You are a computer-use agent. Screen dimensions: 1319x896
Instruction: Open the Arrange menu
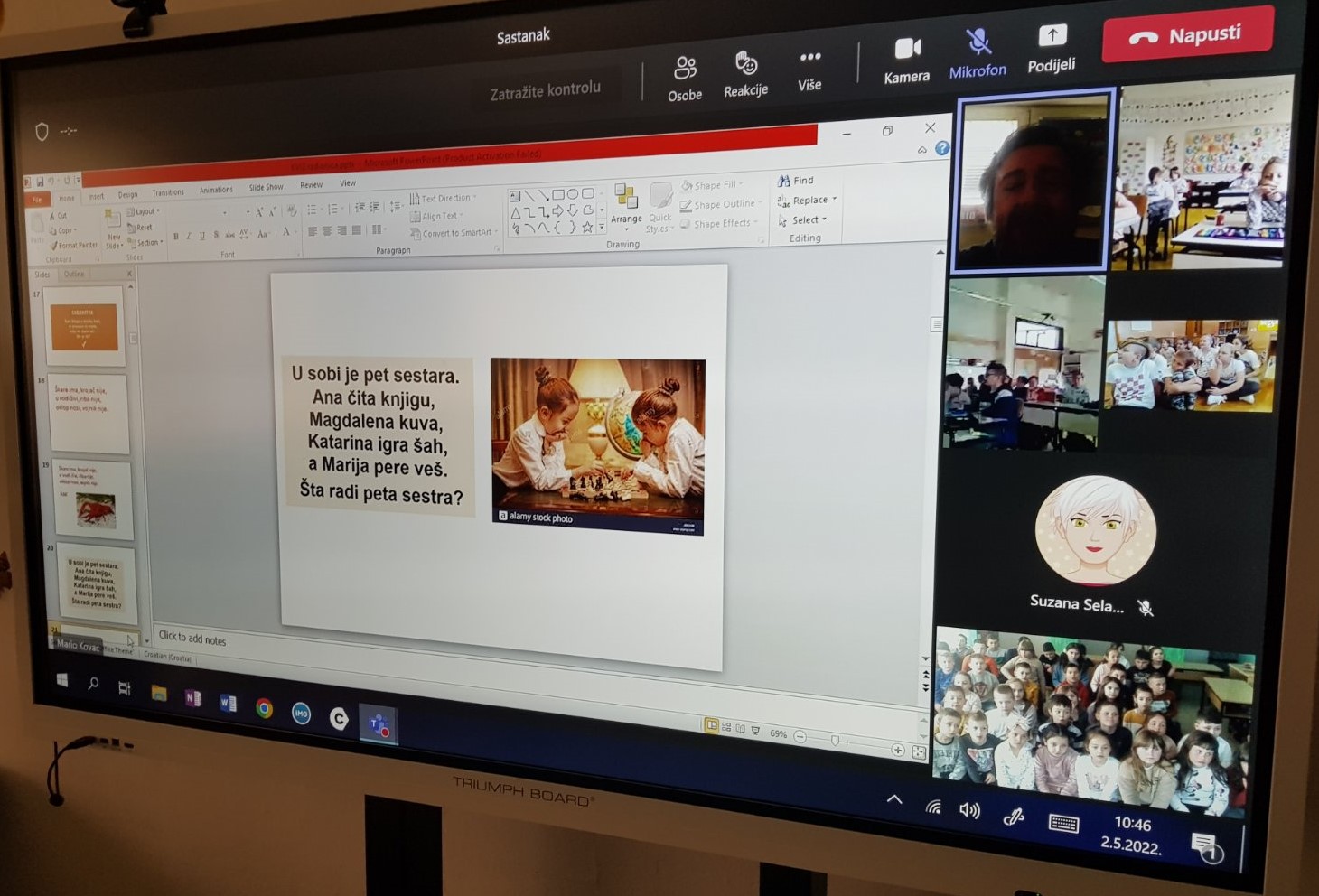coord(626,206)
